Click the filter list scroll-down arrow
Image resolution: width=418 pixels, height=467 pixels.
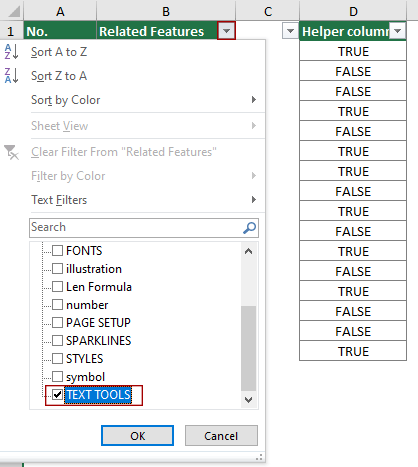click(248, 399)
